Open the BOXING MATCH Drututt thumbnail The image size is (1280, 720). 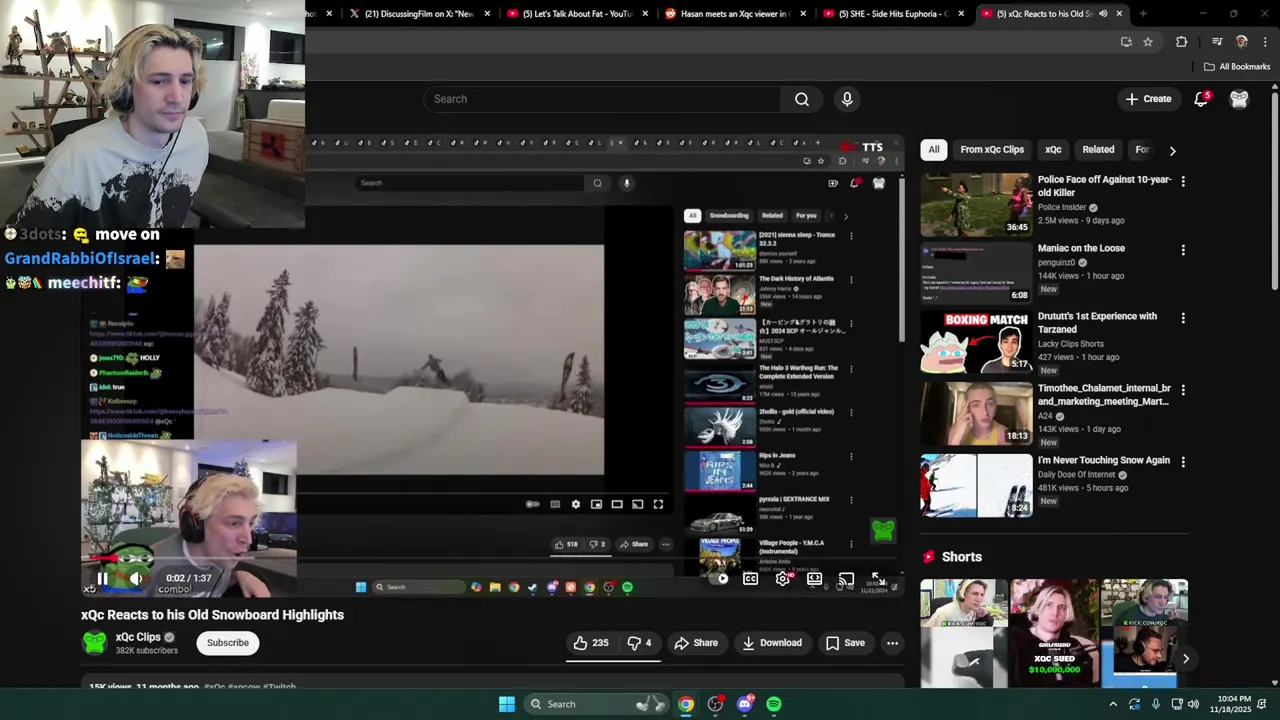(976, 341)
